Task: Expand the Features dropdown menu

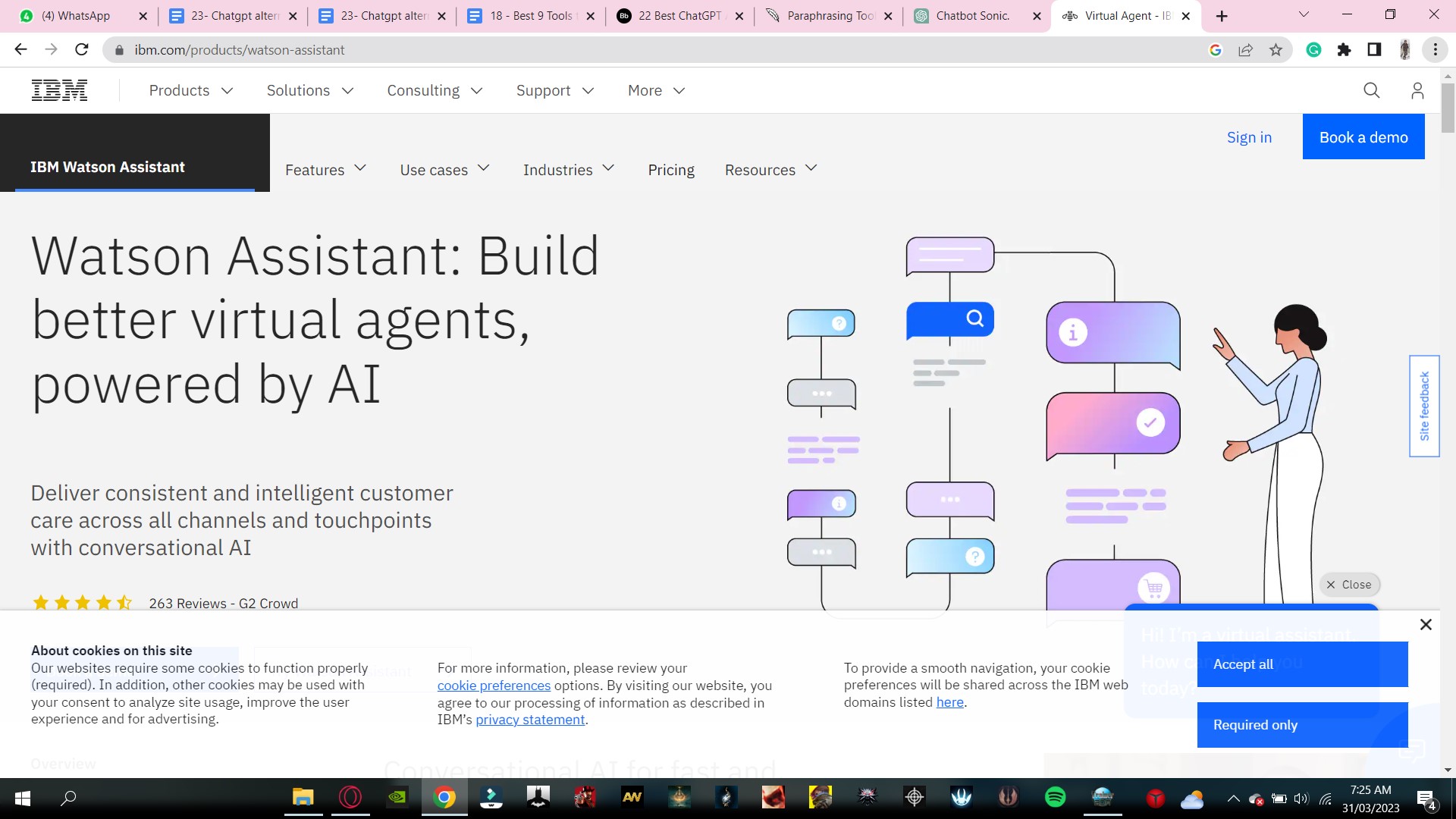Action: pos(326,170)
